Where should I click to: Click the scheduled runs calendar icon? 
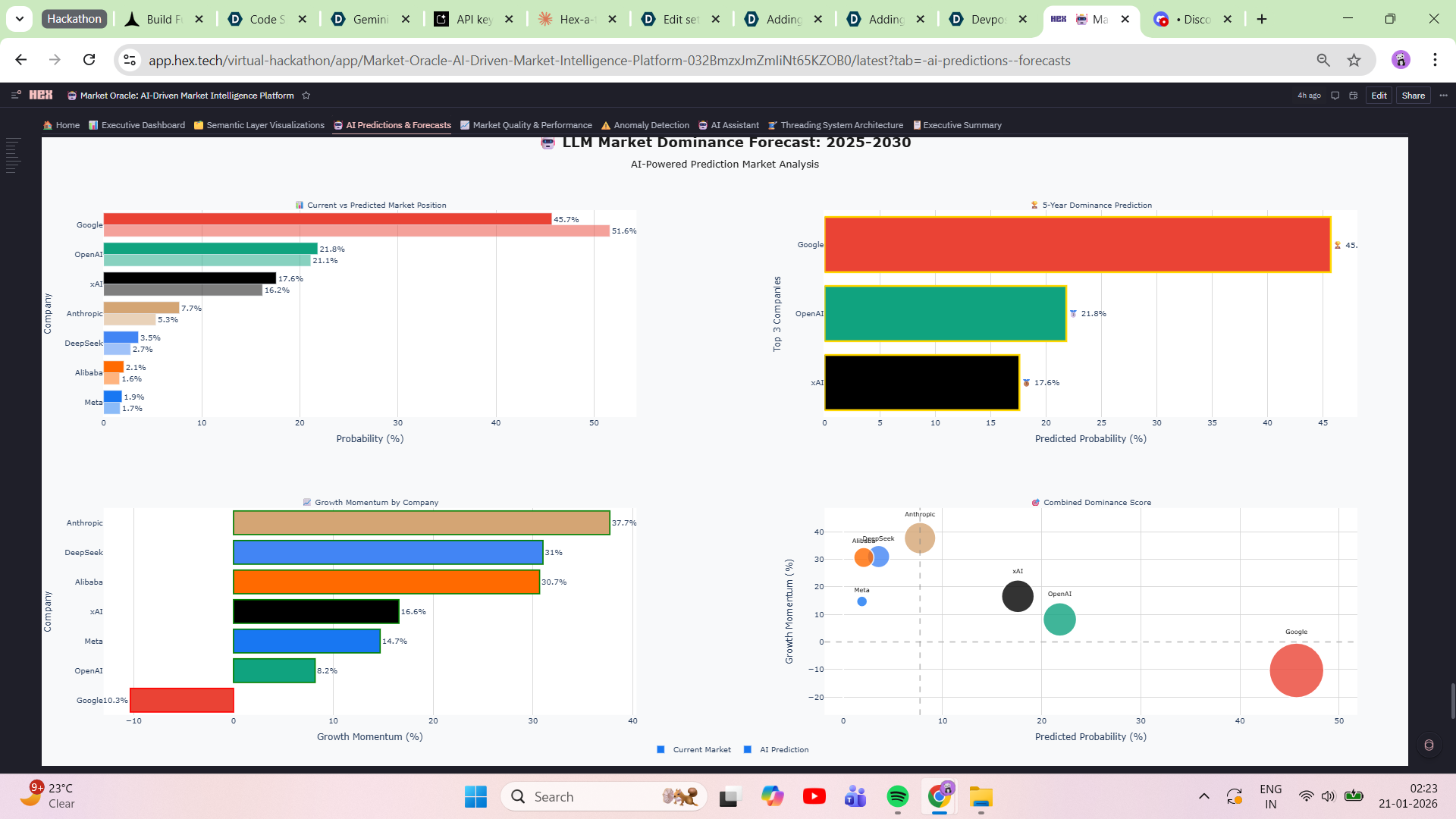click(x=1353, y=96)
